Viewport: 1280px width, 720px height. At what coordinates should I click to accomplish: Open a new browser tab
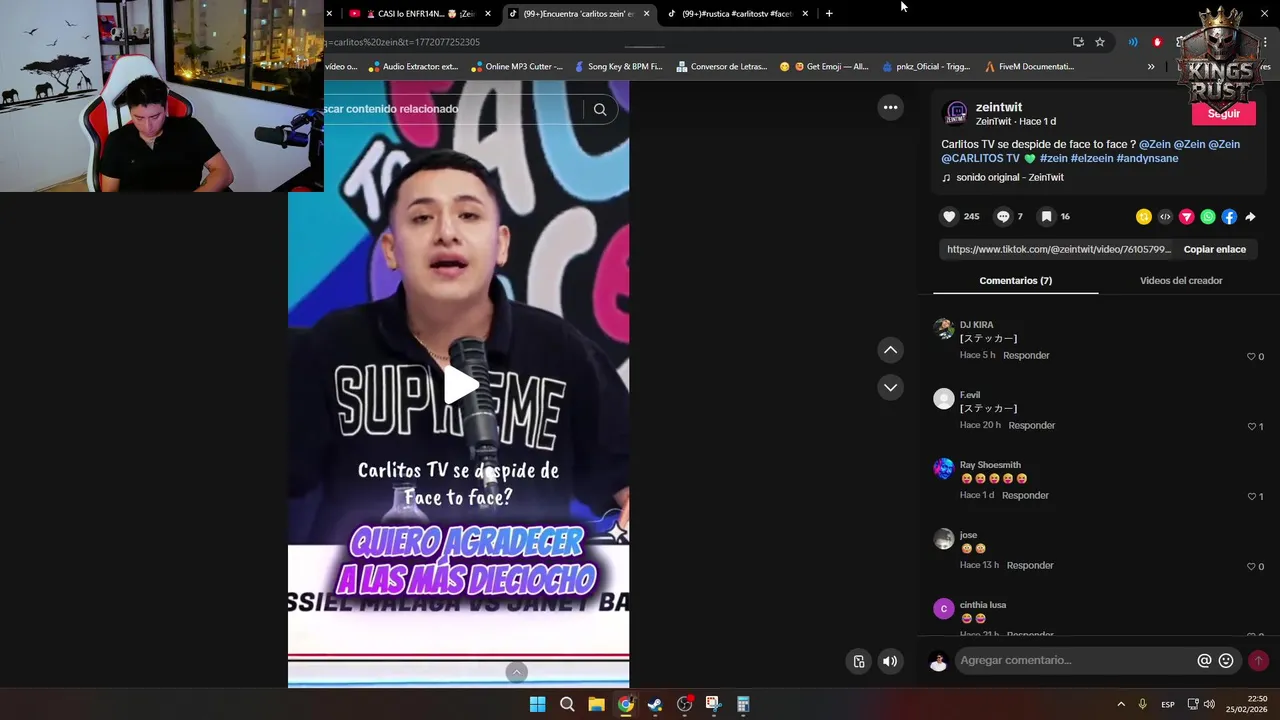pyautogui.click(x=829, y=13)
